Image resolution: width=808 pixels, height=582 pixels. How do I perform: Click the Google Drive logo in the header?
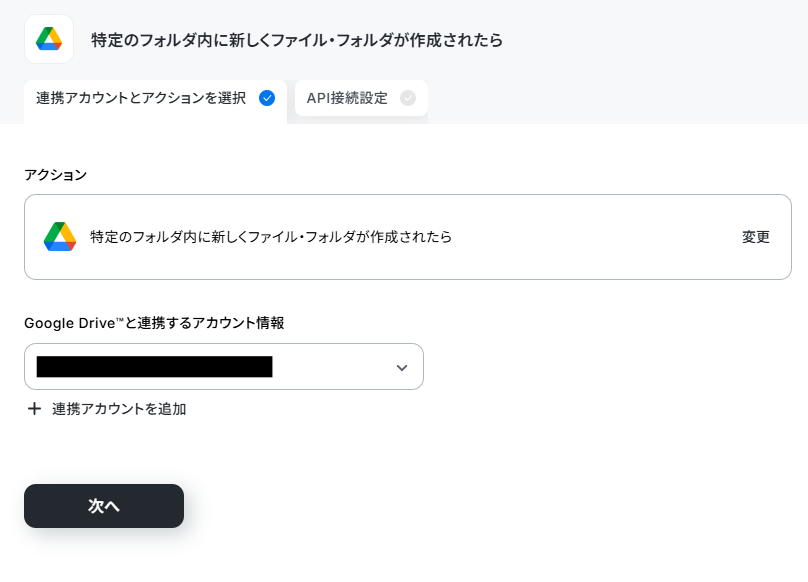(49, 39)
